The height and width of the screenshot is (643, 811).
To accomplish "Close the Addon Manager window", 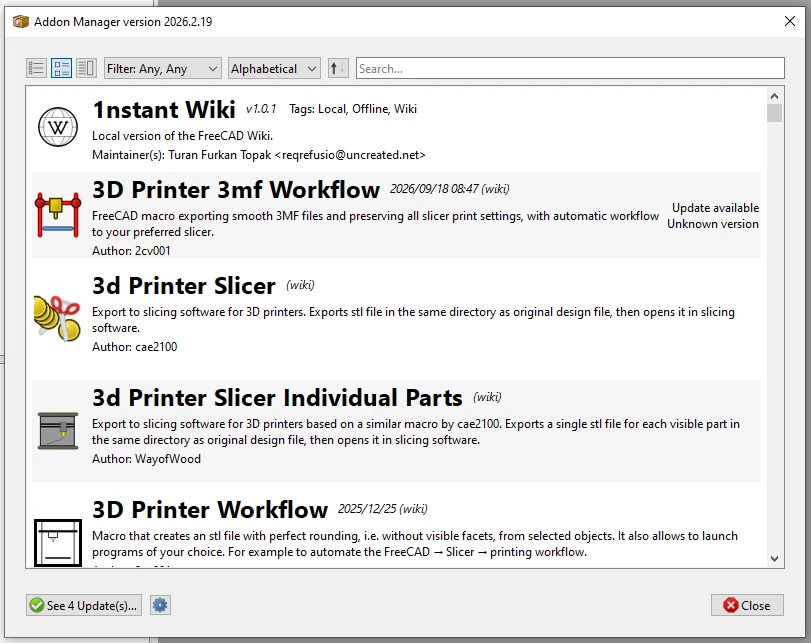I will [x=790, y=21].
